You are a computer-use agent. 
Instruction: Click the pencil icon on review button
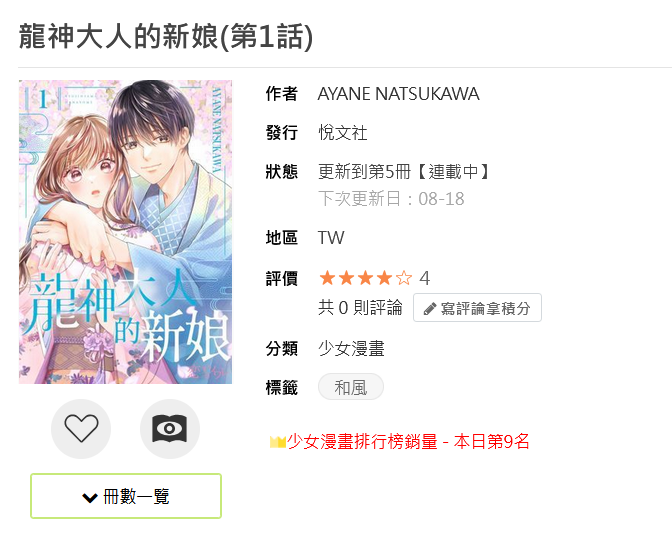pos(430,309)
